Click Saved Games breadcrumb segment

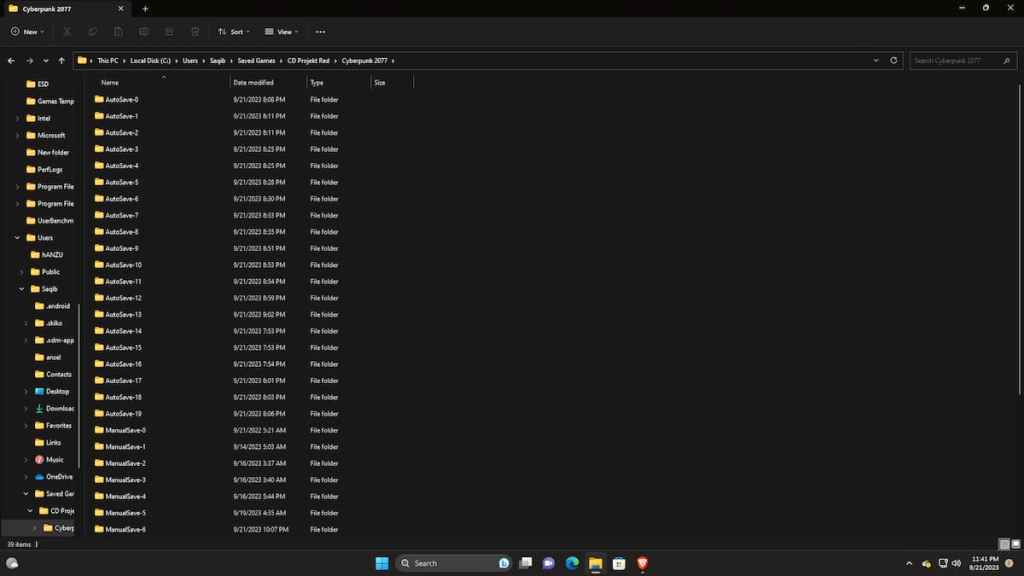tap(256, 60)
